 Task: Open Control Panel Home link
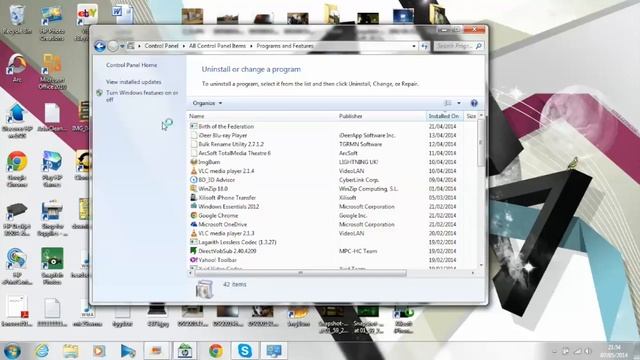coord(131,65)
